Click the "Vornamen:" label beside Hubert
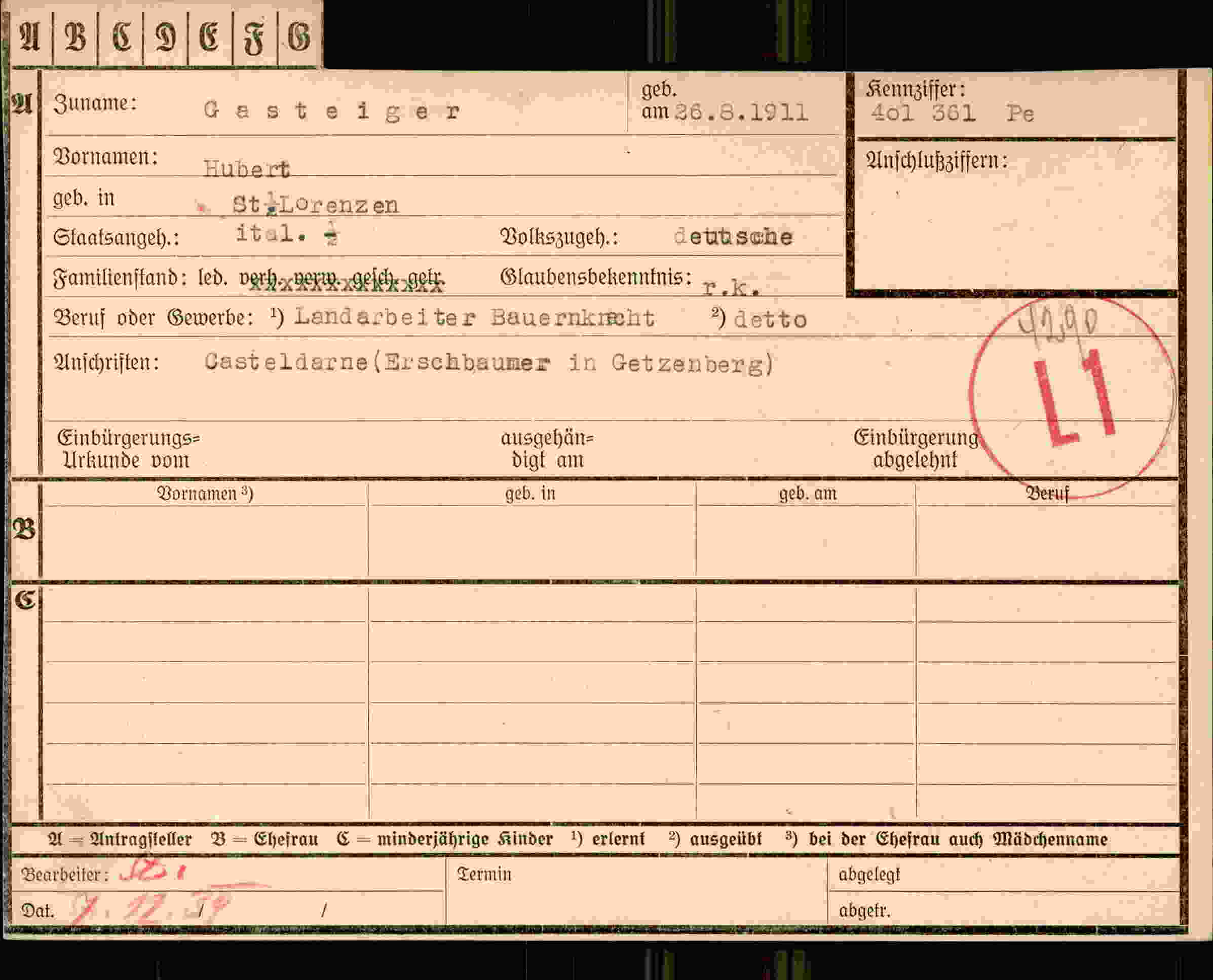1213x980 pixels. 105,157
